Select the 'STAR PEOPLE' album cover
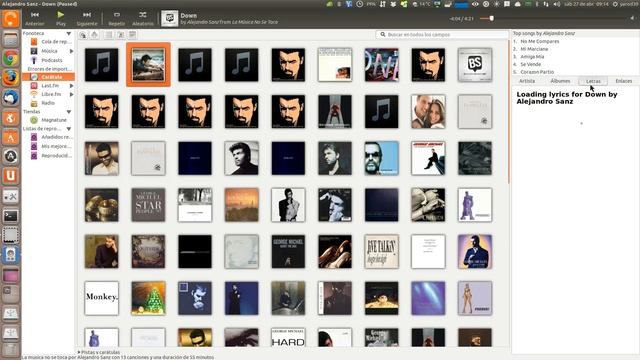This screenshot has height=360, width=640. (x=148, y=205)
